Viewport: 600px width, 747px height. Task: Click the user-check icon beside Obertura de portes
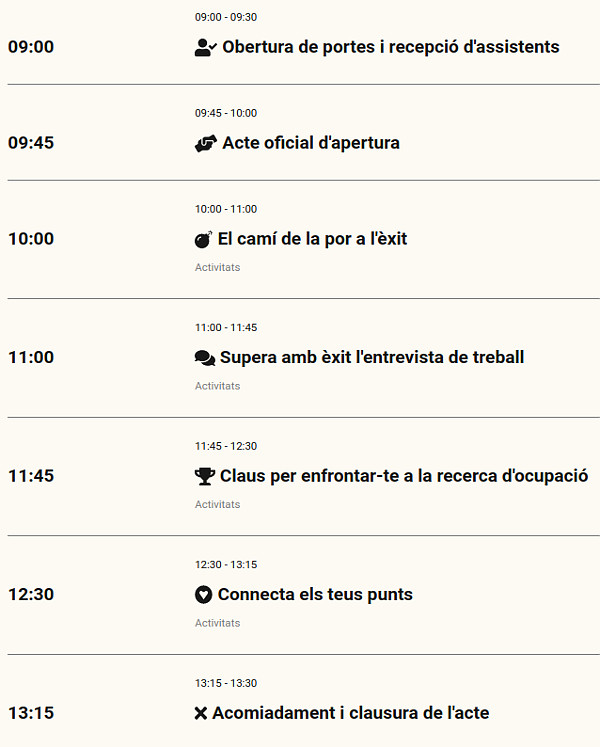(206, 47)
